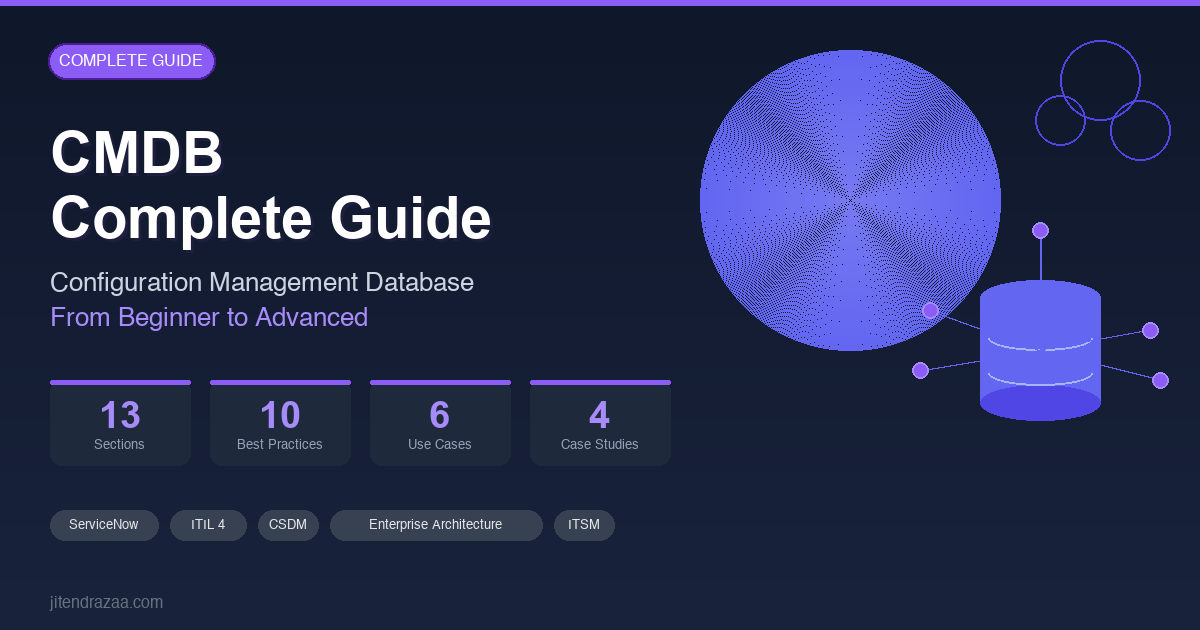Open the jitendrazaa.com link
Image resolution: width=1200 pixels, height=630 pixels.
point(107,602)
